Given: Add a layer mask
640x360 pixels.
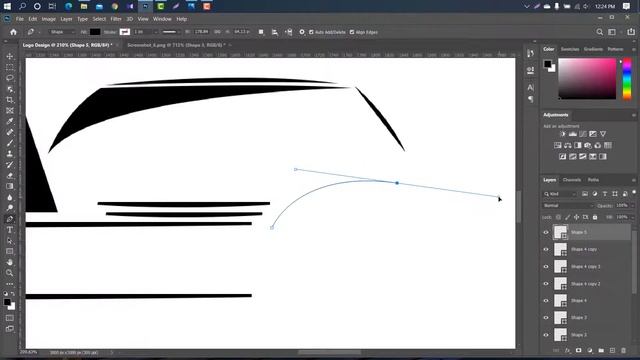Looking at the screenshot, I should click(x=578, y=350).
